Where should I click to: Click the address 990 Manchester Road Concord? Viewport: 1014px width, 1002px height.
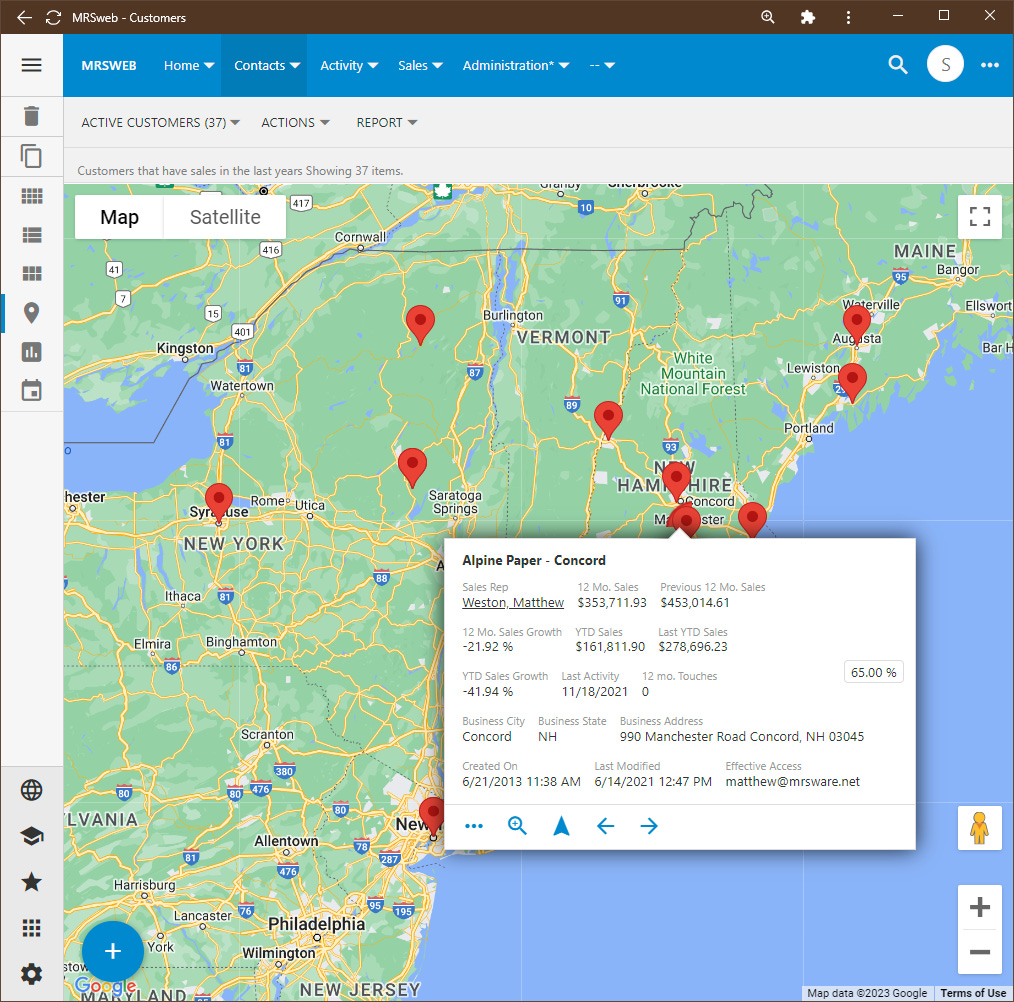point(742,736)
